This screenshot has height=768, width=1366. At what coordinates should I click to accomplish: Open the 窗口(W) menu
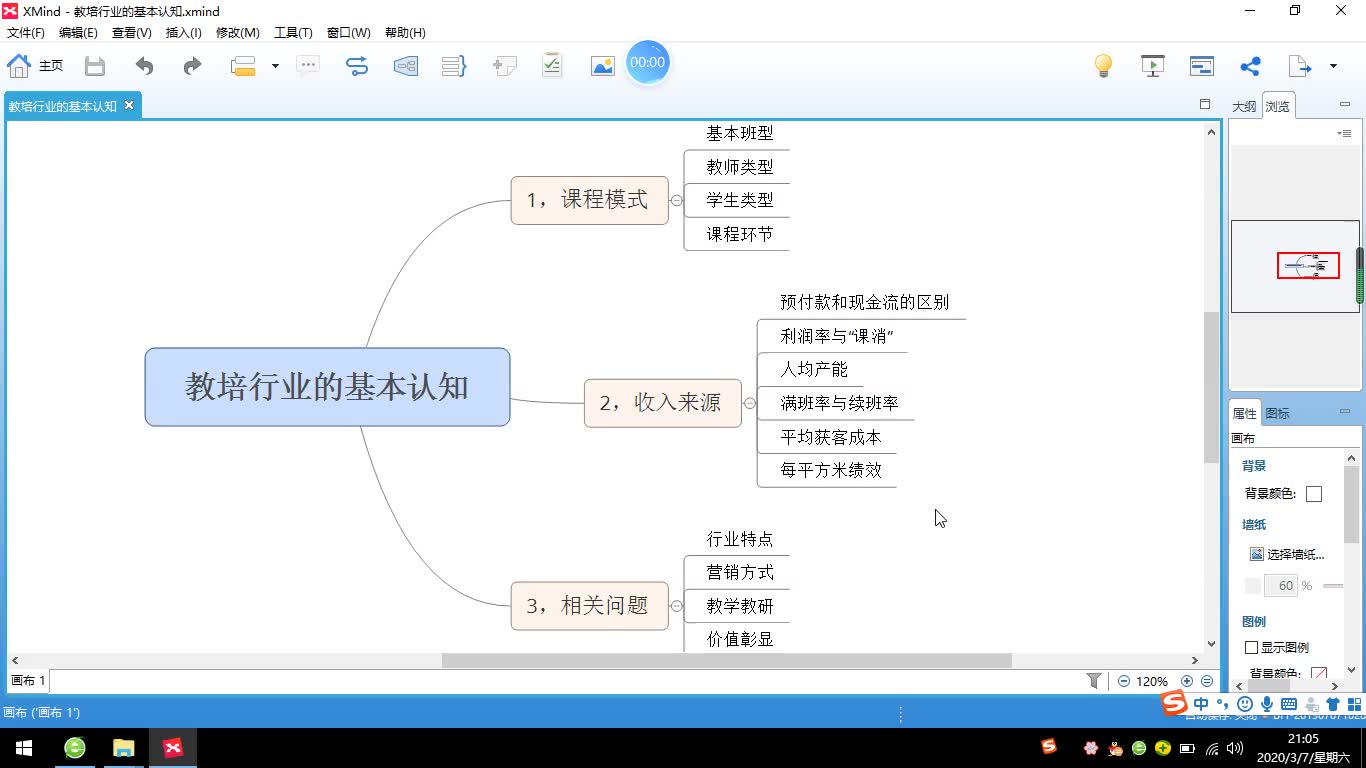[x=349, y=33]
